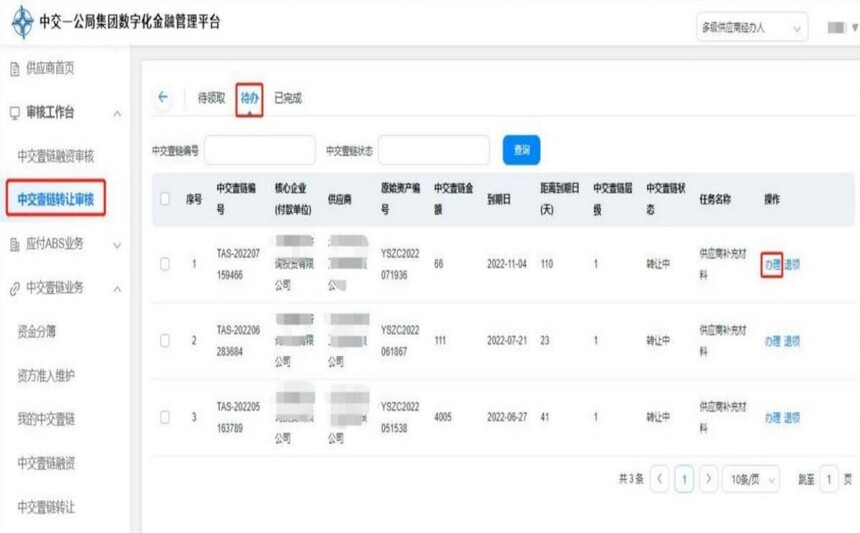The height and width of the screenshot is (533, 860).
Task: Check the row for TAS-202207159466
Action: [x=165, y=264]
